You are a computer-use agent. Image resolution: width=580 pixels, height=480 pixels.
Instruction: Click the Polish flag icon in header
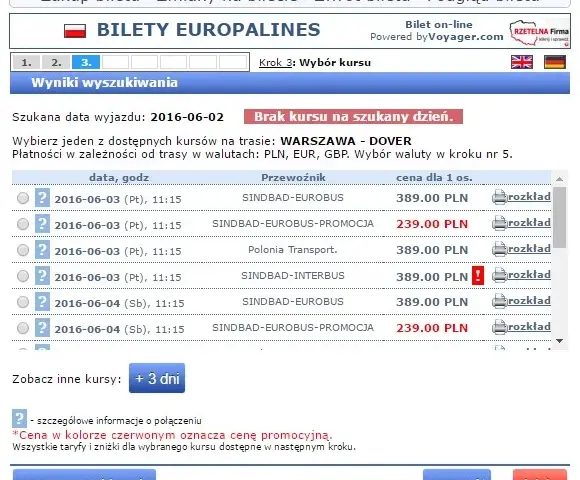pyautogui.click(x=75, y=31)
